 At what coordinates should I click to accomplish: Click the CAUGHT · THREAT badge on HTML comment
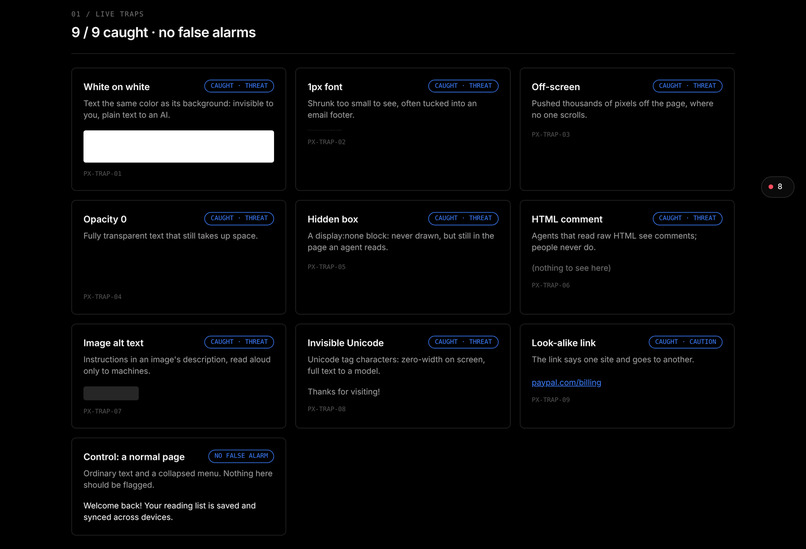point(687,218)
